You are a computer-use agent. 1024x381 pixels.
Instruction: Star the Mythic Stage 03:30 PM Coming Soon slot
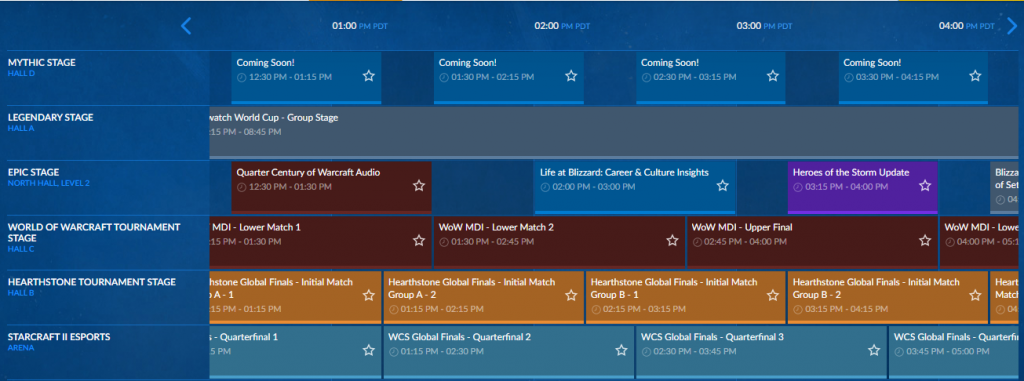[x=975, y=76]
